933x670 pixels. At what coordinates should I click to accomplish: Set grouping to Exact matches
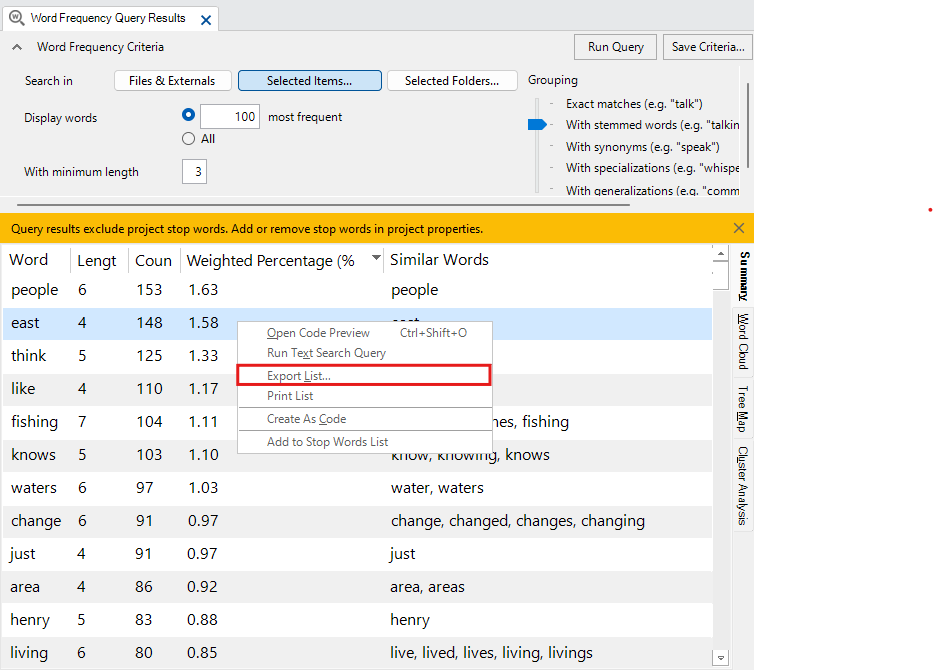[634, 104]
